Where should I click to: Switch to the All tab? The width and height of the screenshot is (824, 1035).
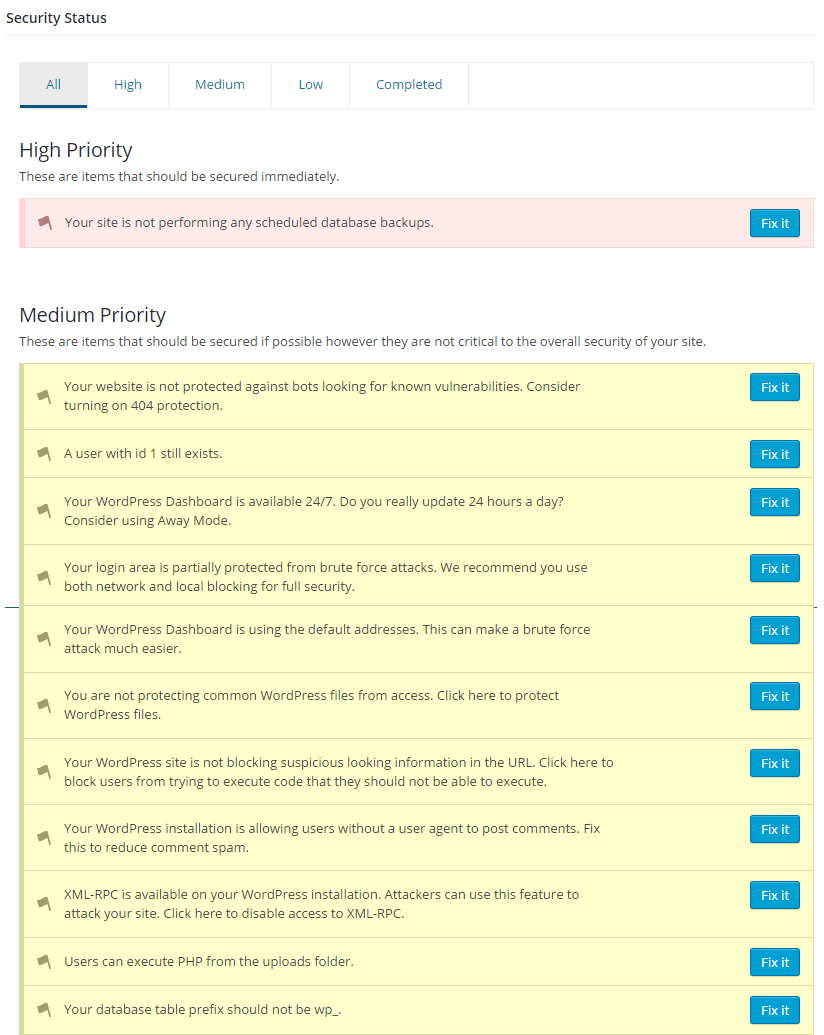53,85
